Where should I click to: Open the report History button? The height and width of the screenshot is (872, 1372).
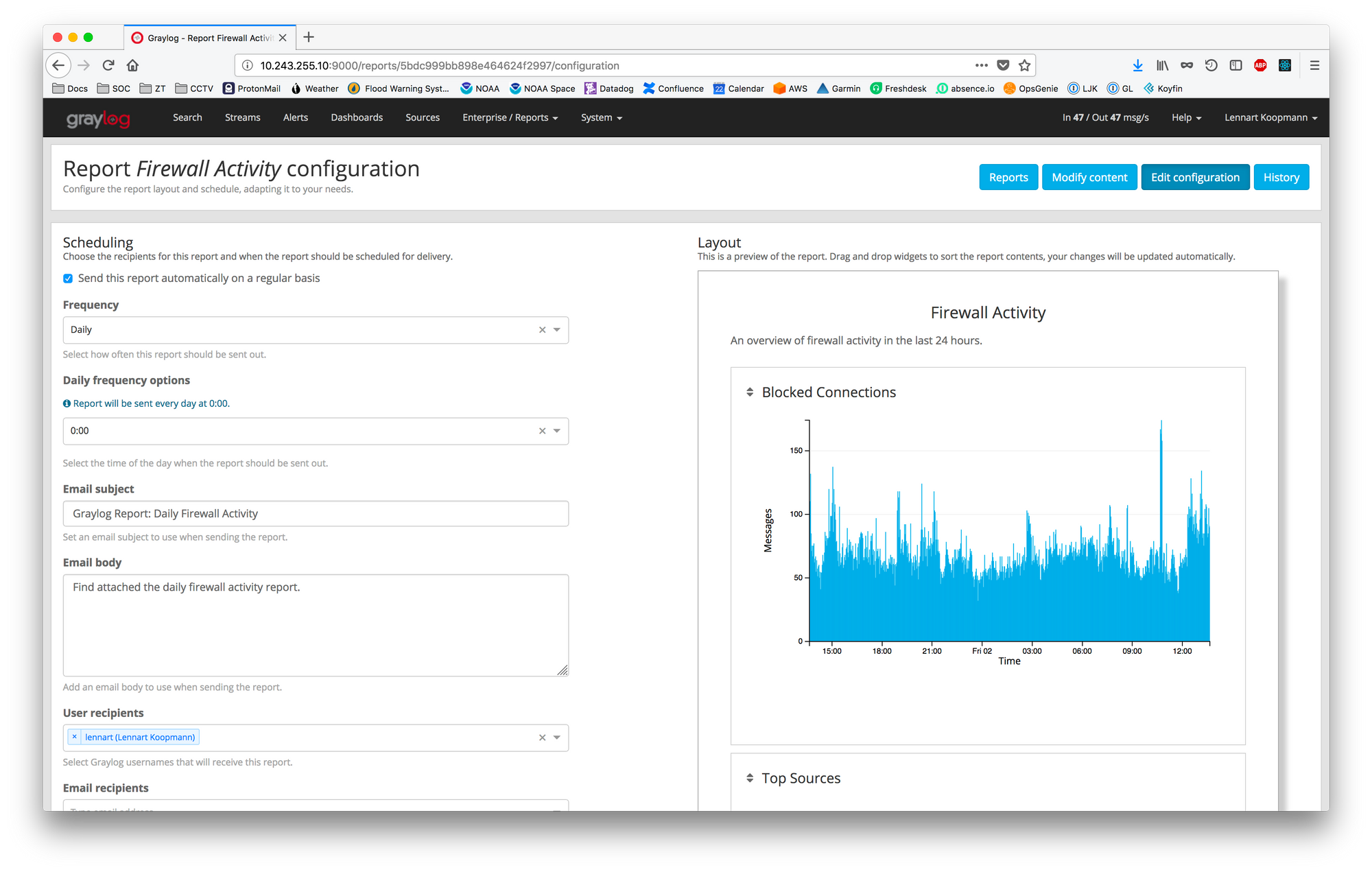pos(1281,177)
